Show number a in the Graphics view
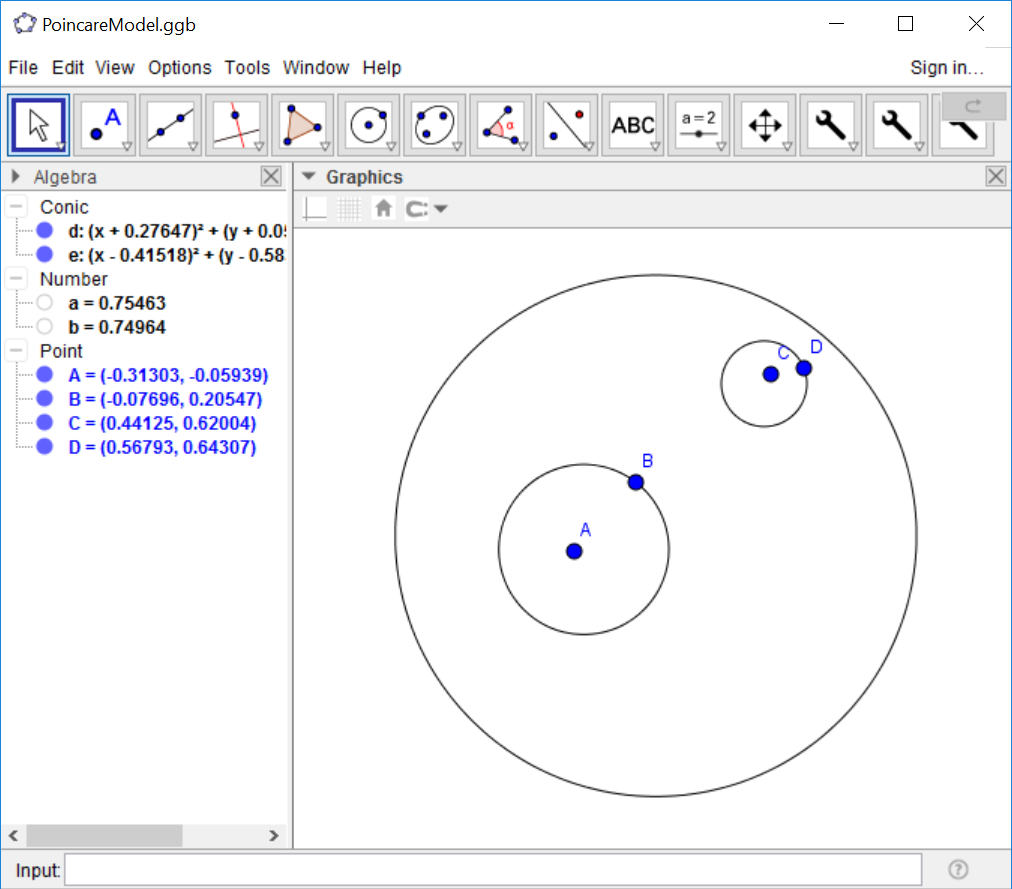 point(43,302)
